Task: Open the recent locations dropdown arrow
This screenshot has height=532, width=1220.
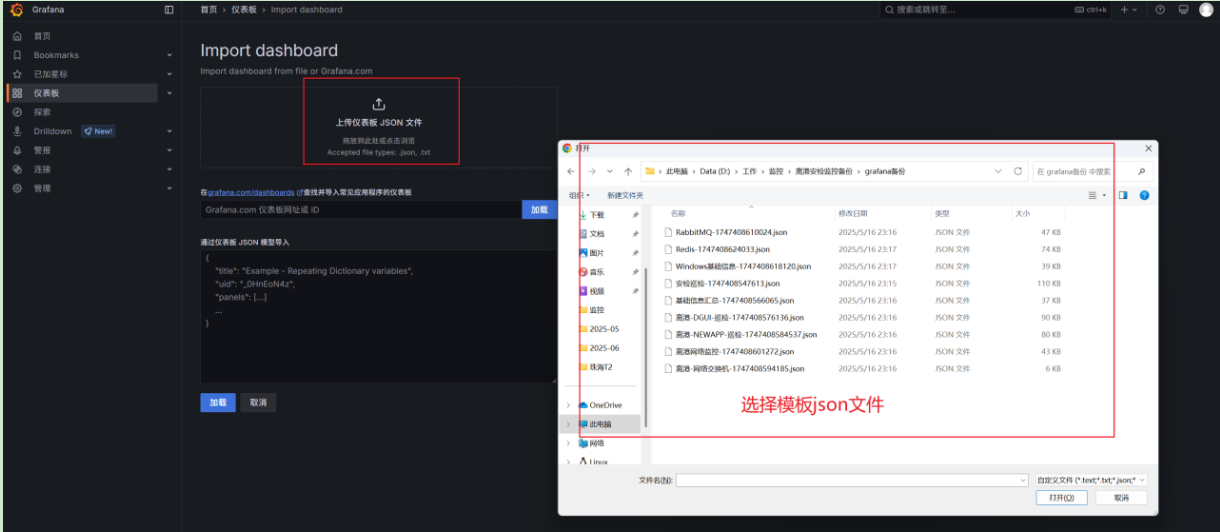Action: [x=610, y=172]
